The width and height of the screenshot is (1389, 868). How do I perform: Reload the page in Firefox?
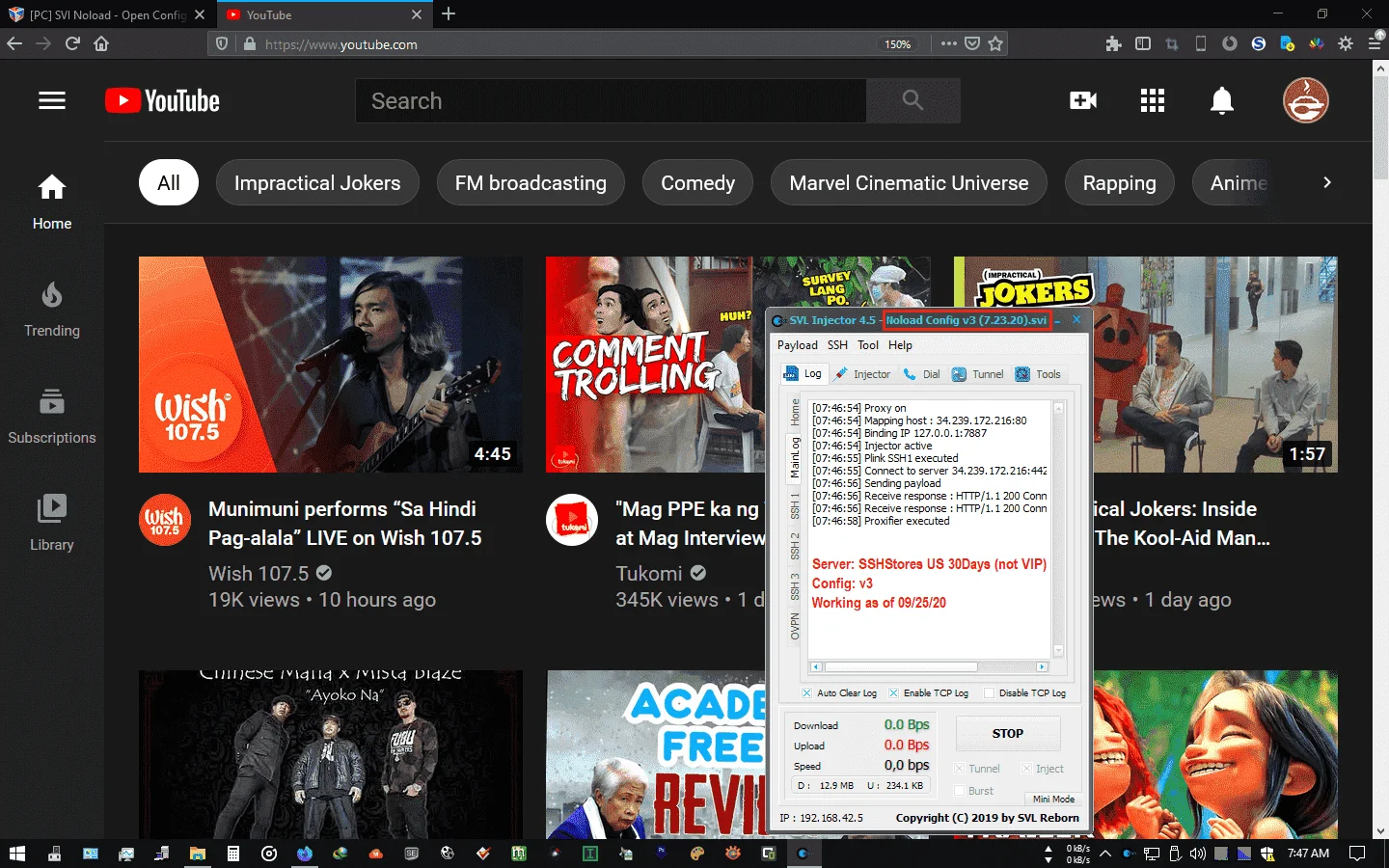click(72, 43)
